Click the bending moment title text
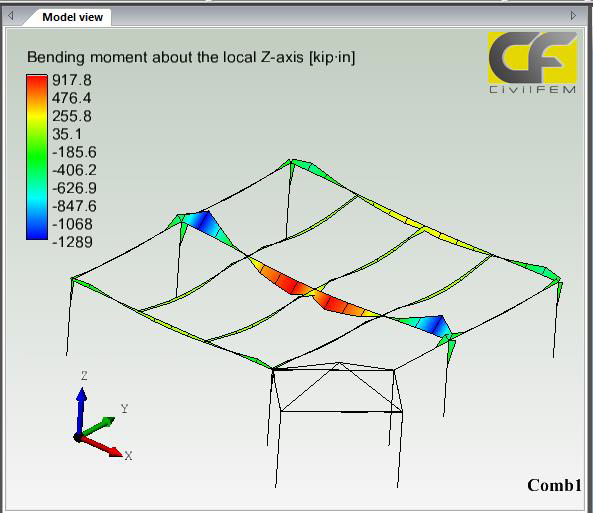The image size is (593, 513). point(191,58)
